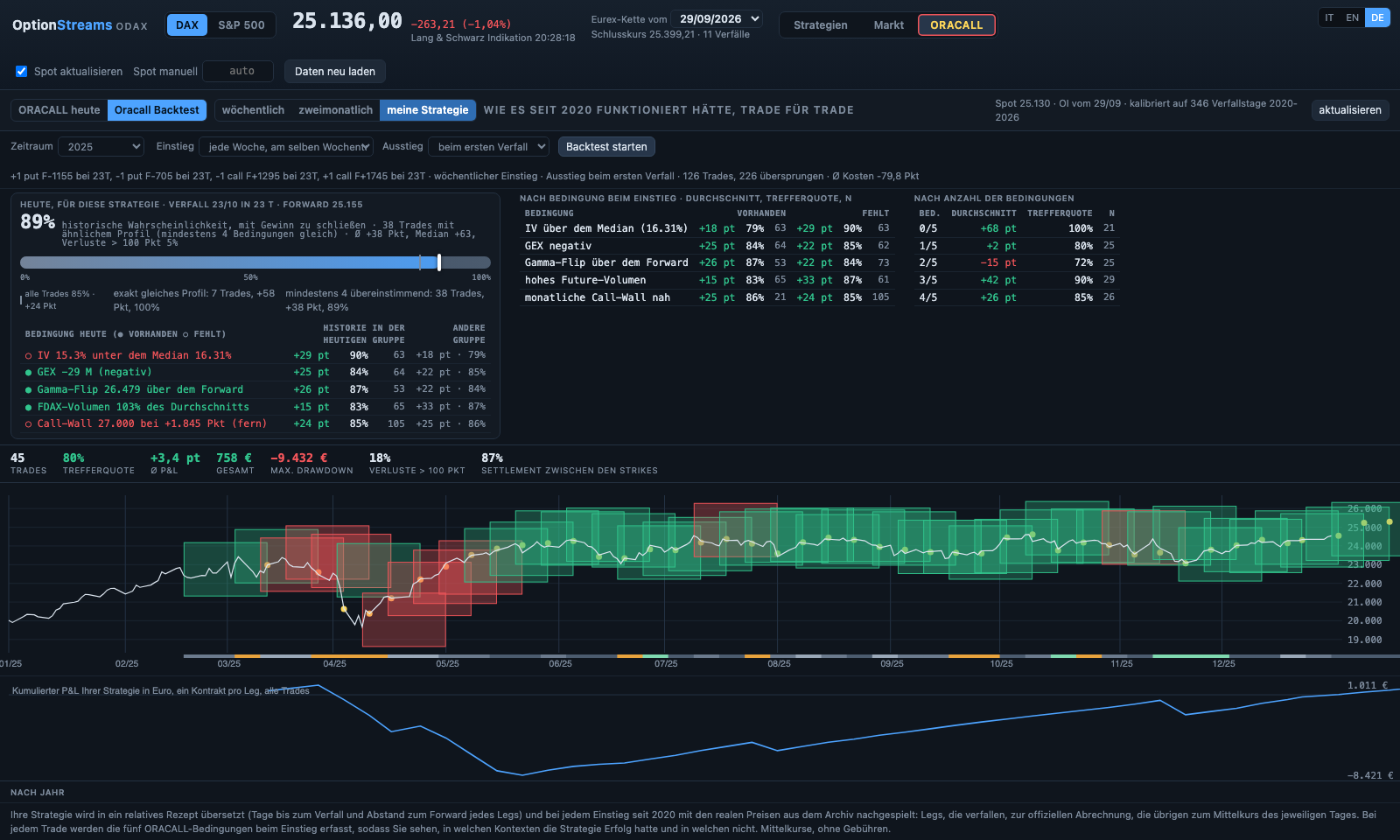This screenshot has height=840, width=1400.
Task: Click 'Call-Wall 27.000 bei +1.845 Pkt' row
Action: [x=255, y=423]
